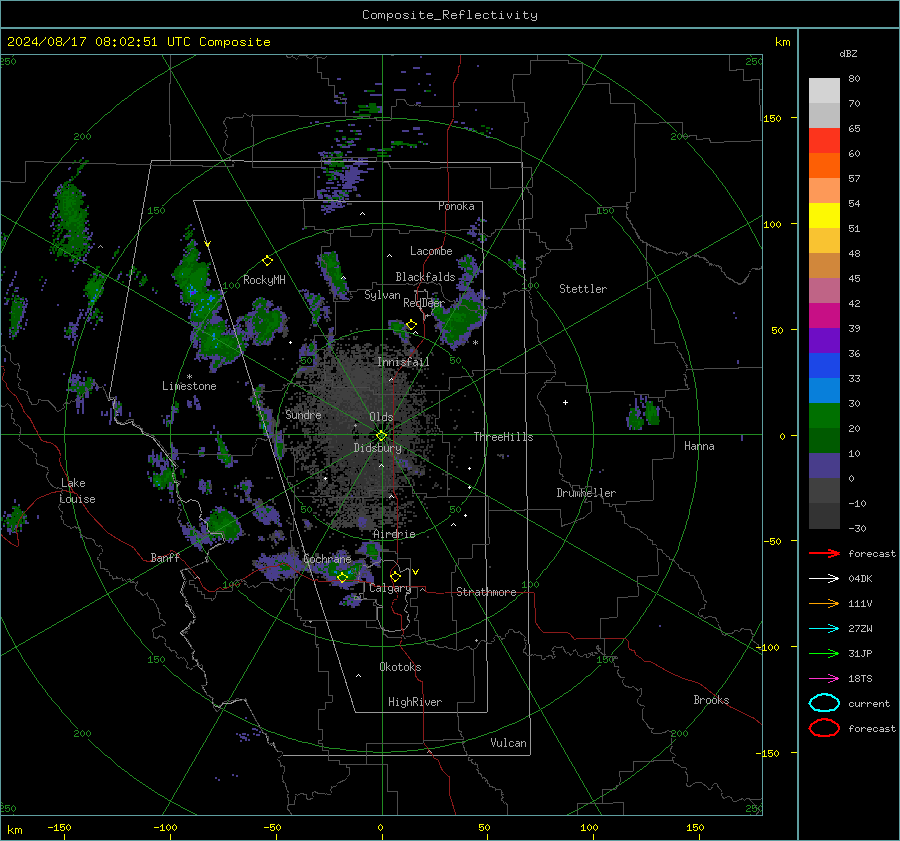This screenshot has width=900, height=841.
Task: Click the Lacombe label
Action: (x=431, y=251)
